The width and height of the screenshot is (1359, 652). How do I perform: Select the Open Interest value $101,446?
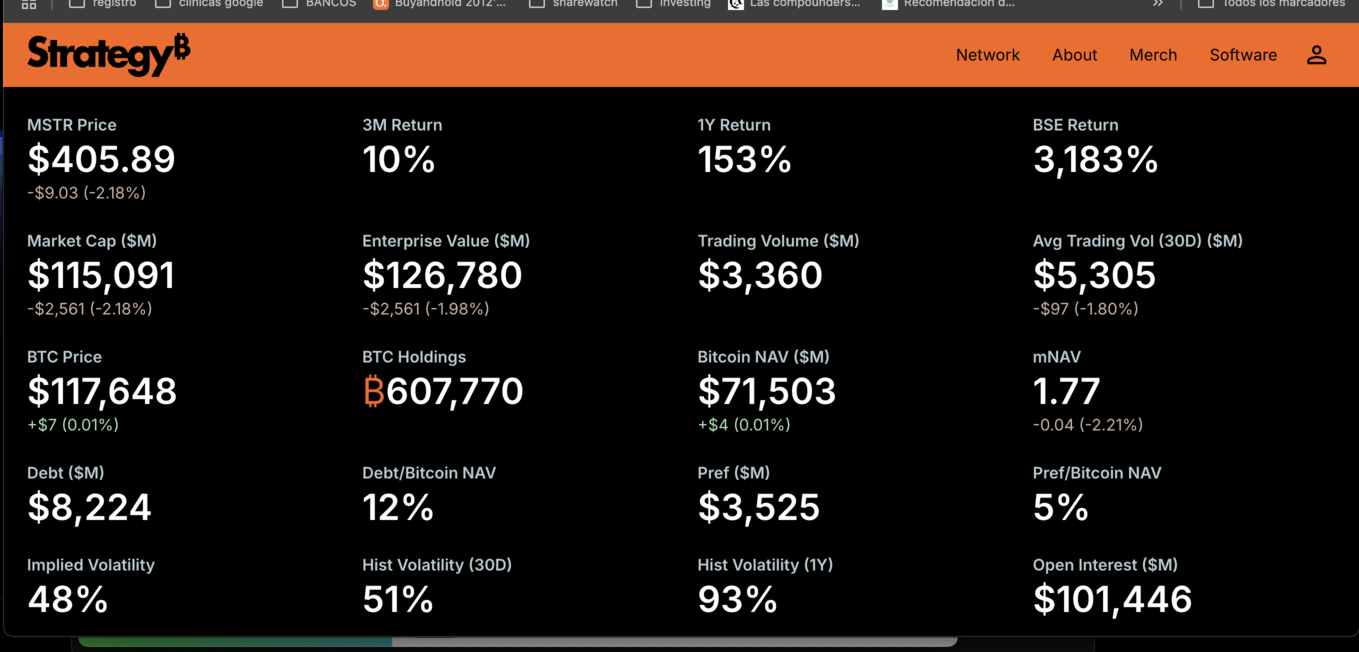coord(1113,599)
